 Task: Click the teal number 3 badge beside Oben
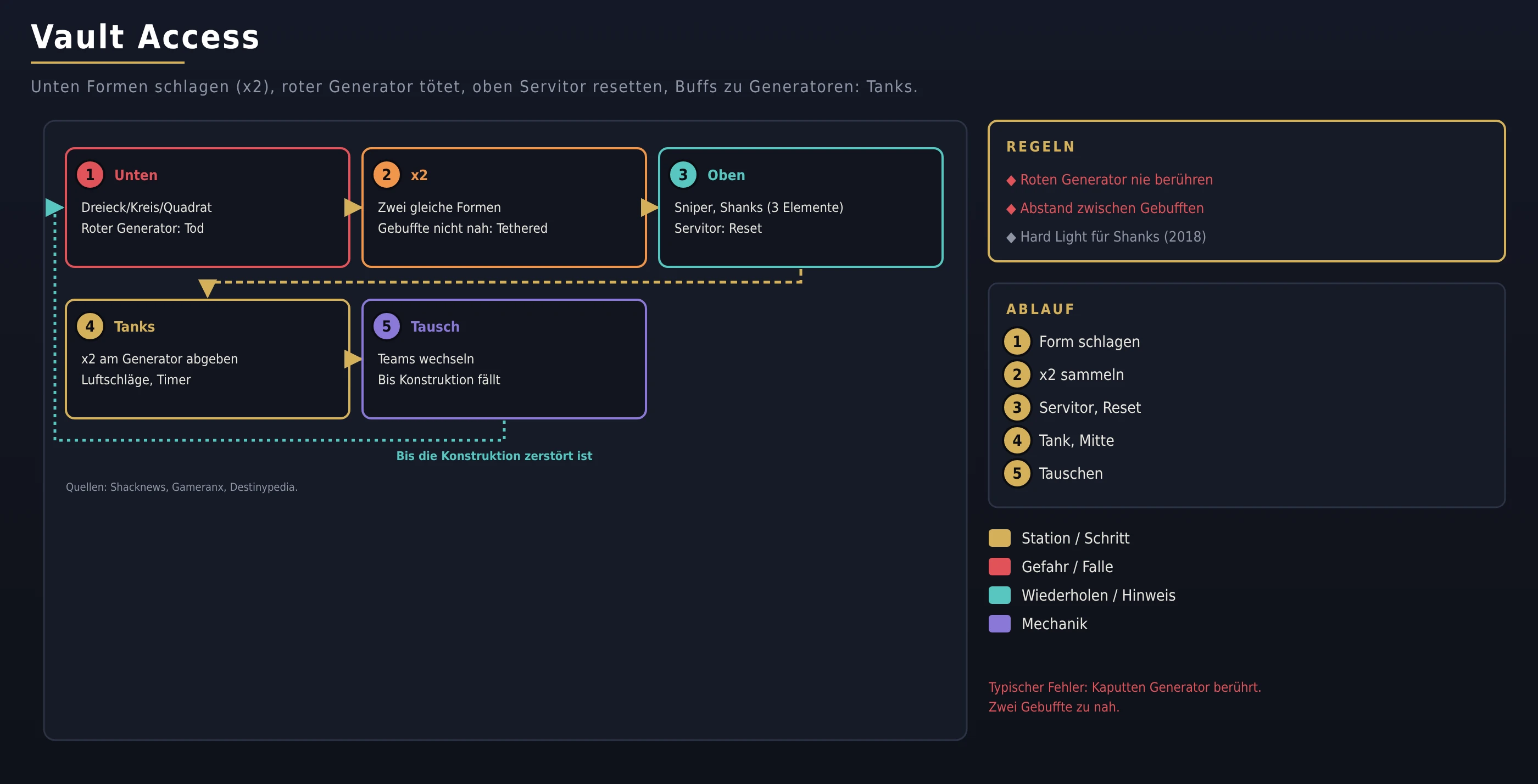click(x=683, y=175)
